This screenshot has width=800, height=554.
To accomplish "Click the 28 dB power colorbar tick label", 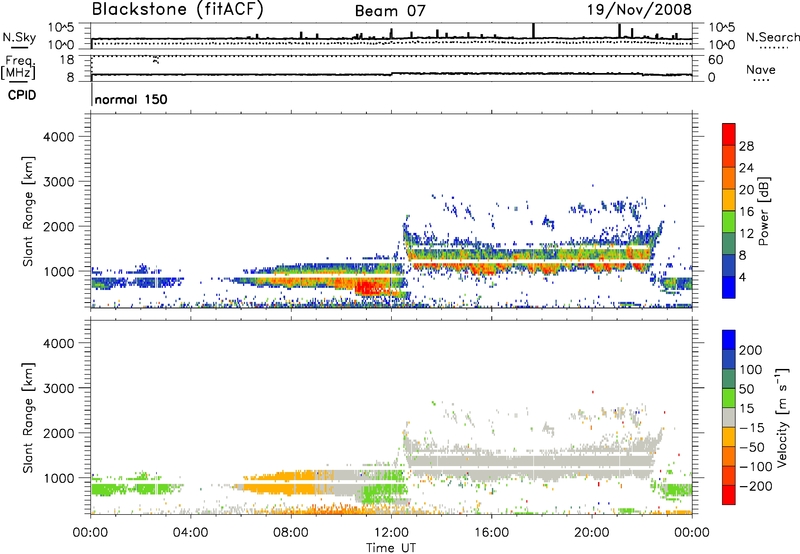I will pos(746,146).
